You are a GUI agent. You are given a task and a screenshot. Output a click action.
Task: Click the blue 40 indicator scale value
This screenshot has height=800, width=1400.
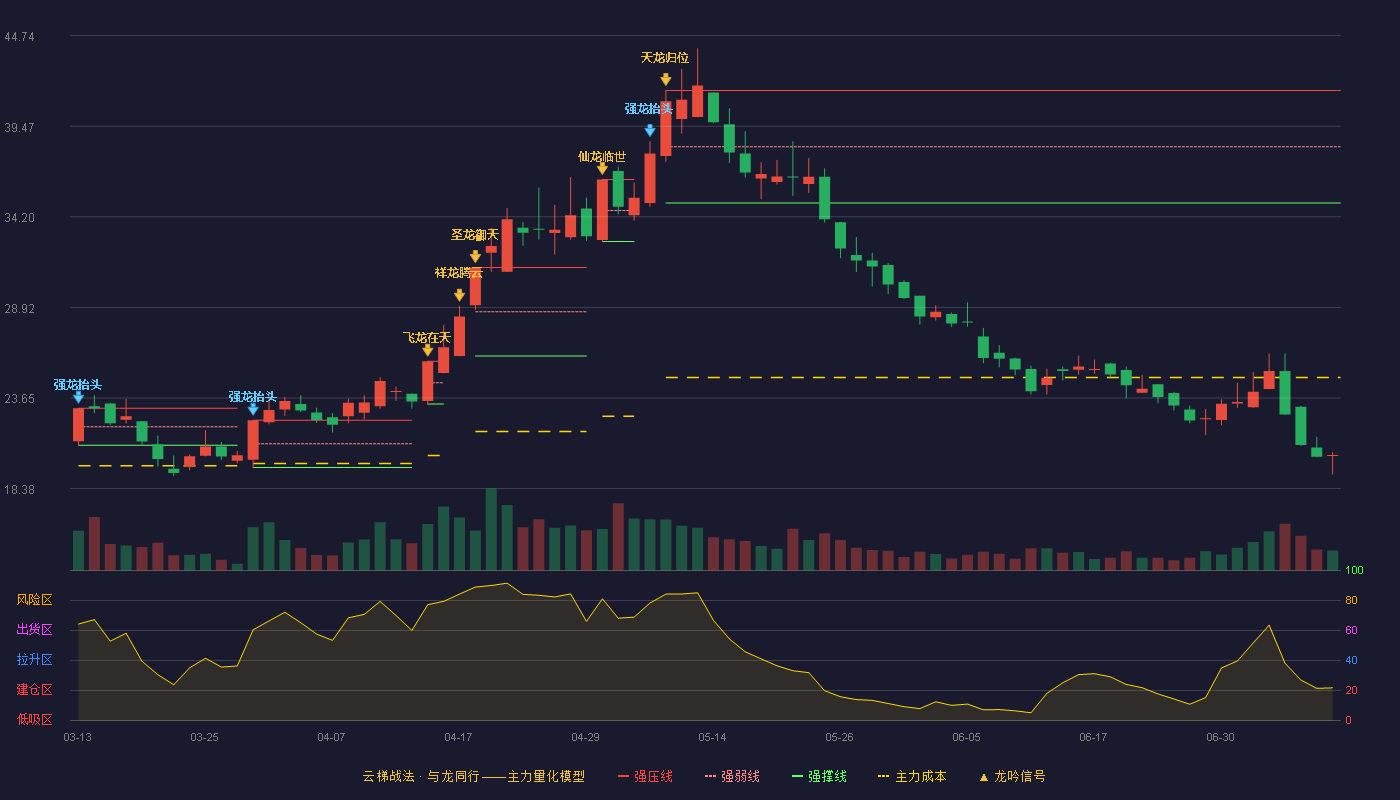(x=1351, y=660)
